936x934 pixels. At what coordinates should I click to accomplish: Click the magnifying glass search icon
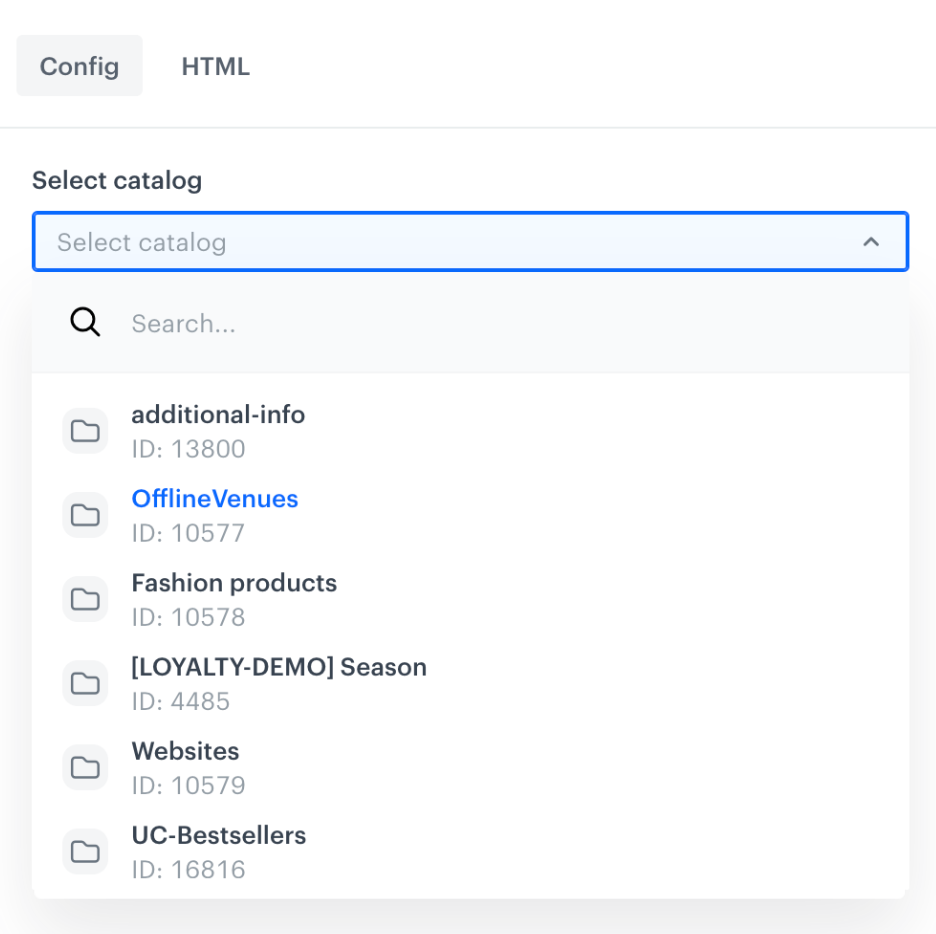tap(84, 322)
